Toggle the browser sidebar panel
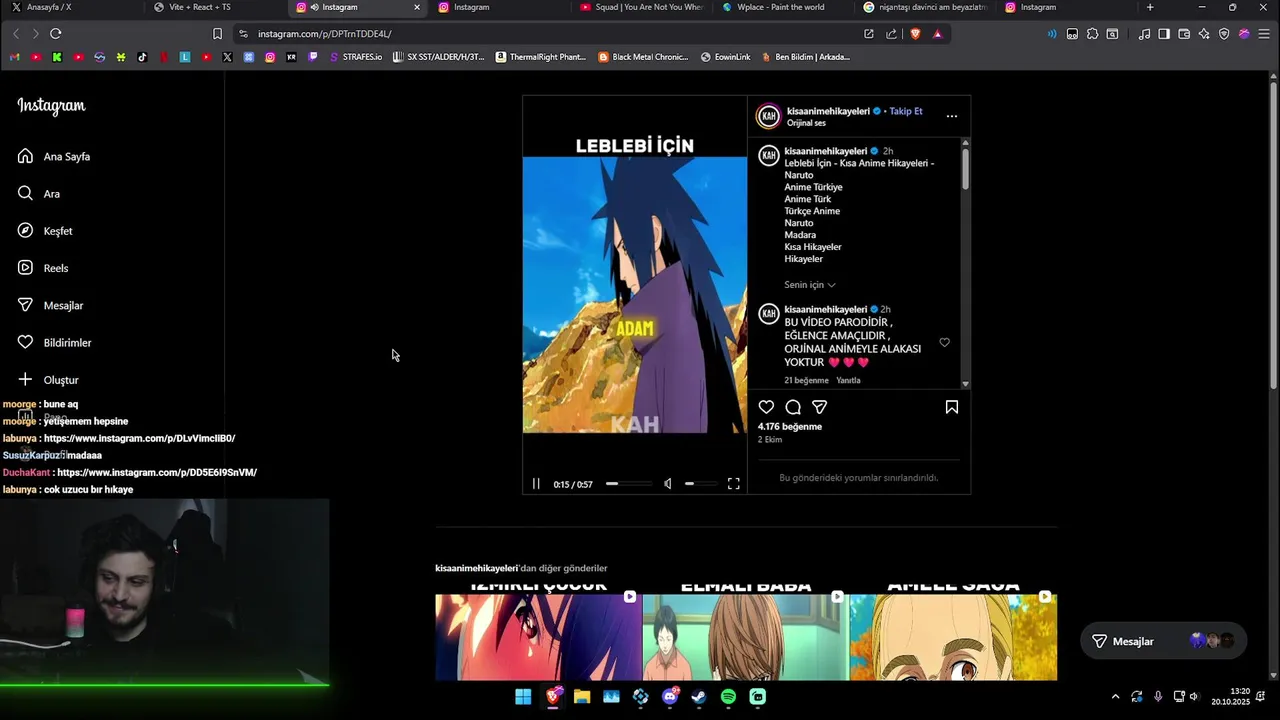Screen dimensions: 1280x720 [x=1164, y=34]
